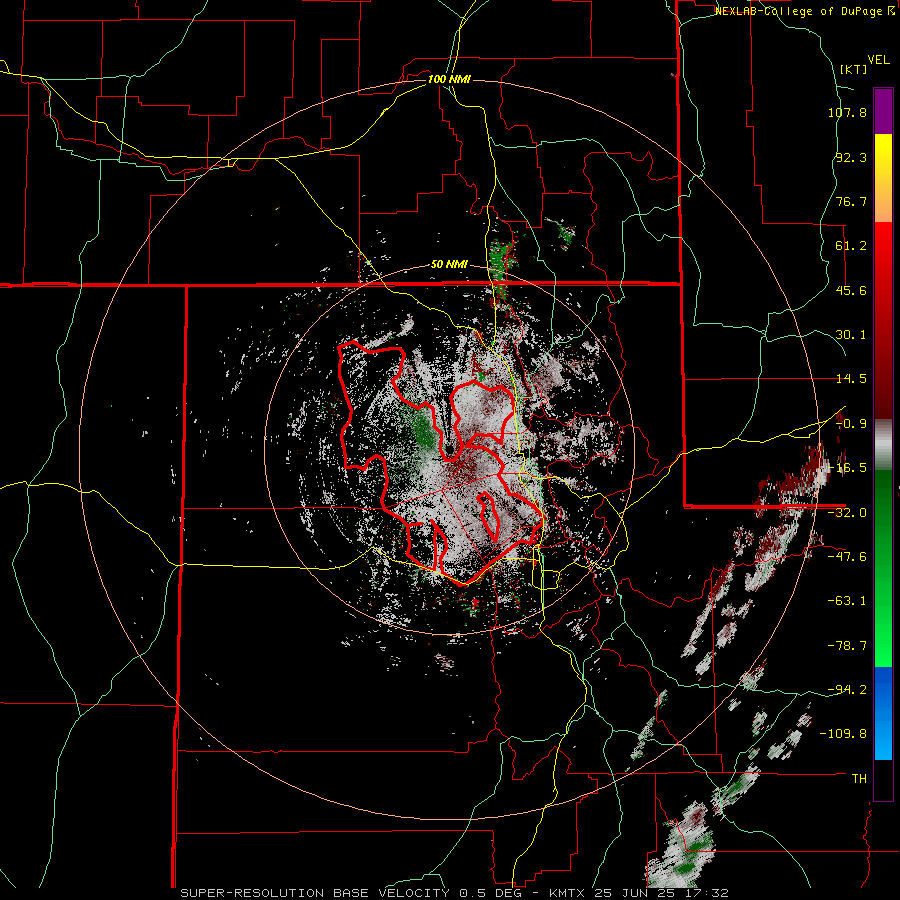Pick the yellow-orange segment of the color bar

[x=883, y=178]
